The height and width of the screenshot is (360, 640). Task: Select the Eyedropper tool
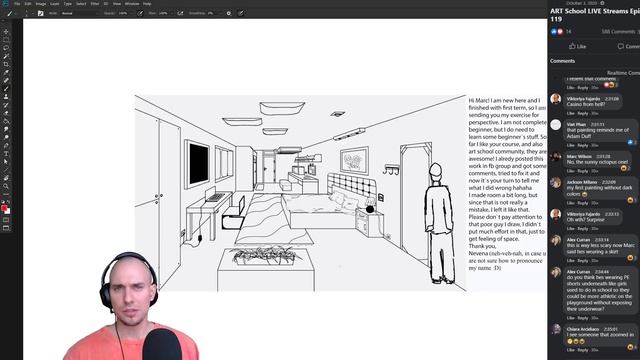pyautogui.click(x=6, y=72)
